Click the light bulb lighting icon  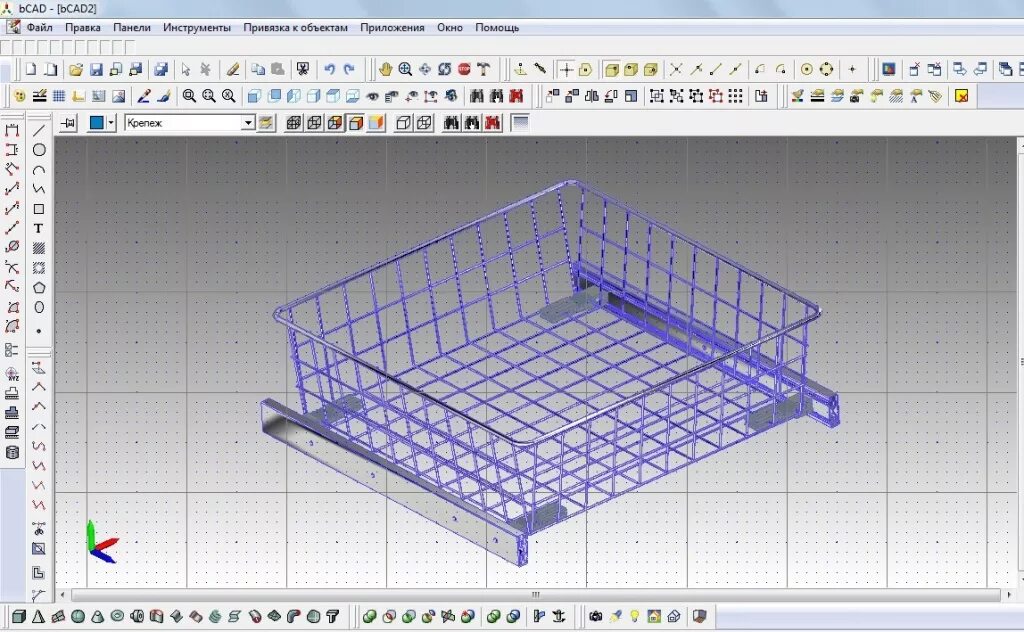click(x=634, y=616)
